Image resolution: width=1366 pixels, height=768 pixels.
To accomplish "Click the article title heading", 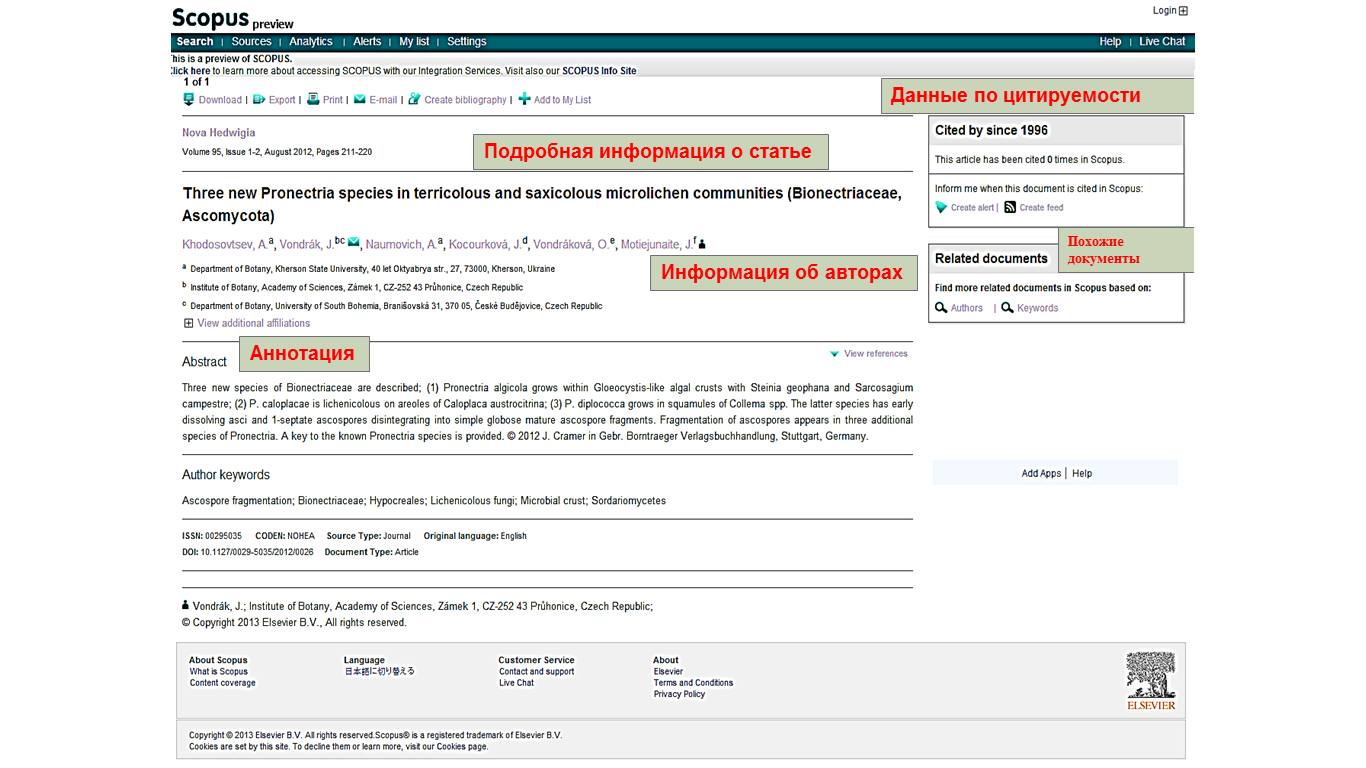I will coord(541,204).
